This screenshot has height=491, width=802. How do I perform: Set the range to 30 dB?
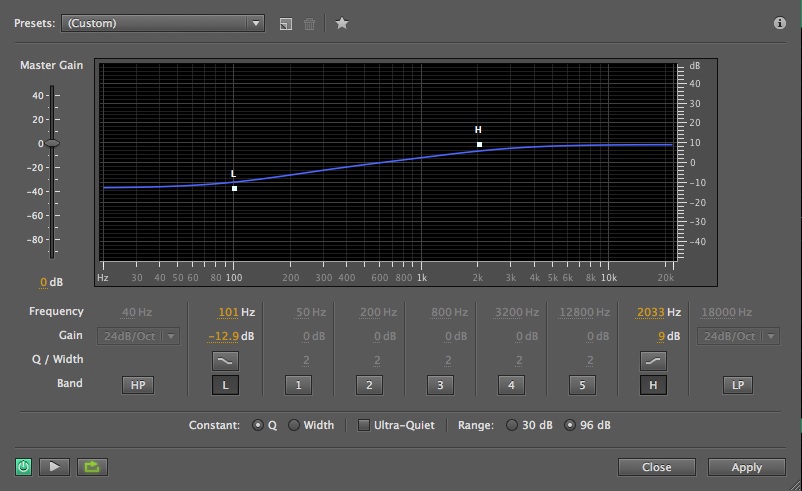(x=513, y=425)
